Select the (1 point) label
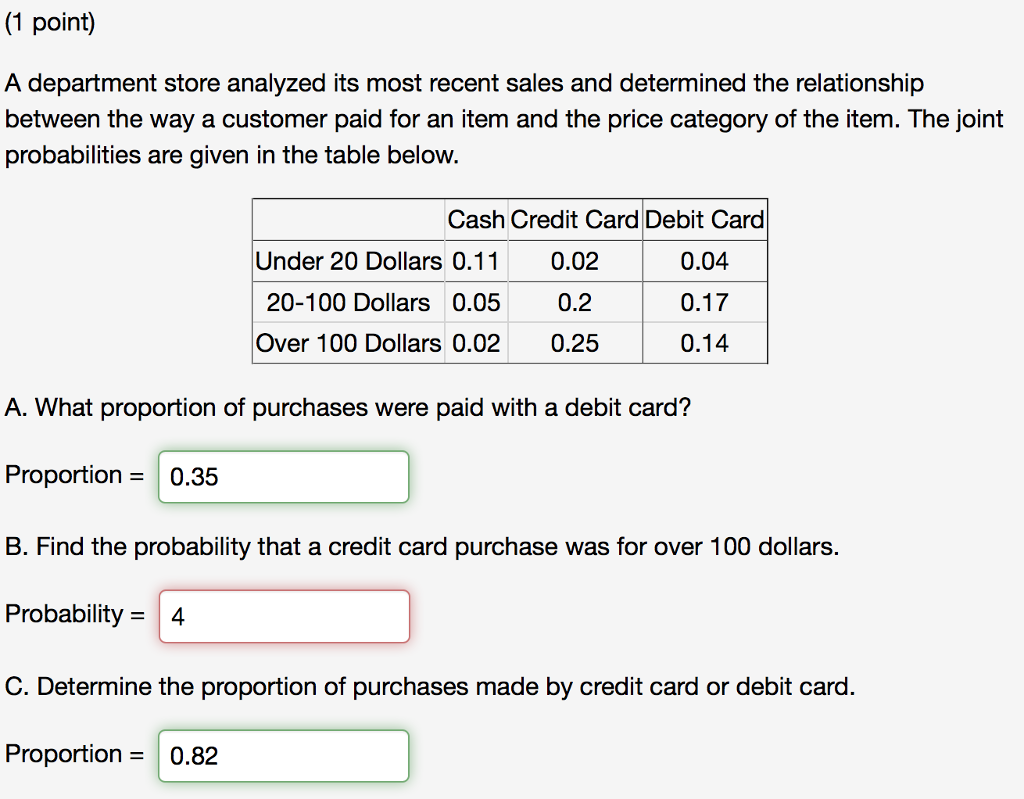Image resolution: width=1024 pixels, height=799 pixels. (50, 21)
